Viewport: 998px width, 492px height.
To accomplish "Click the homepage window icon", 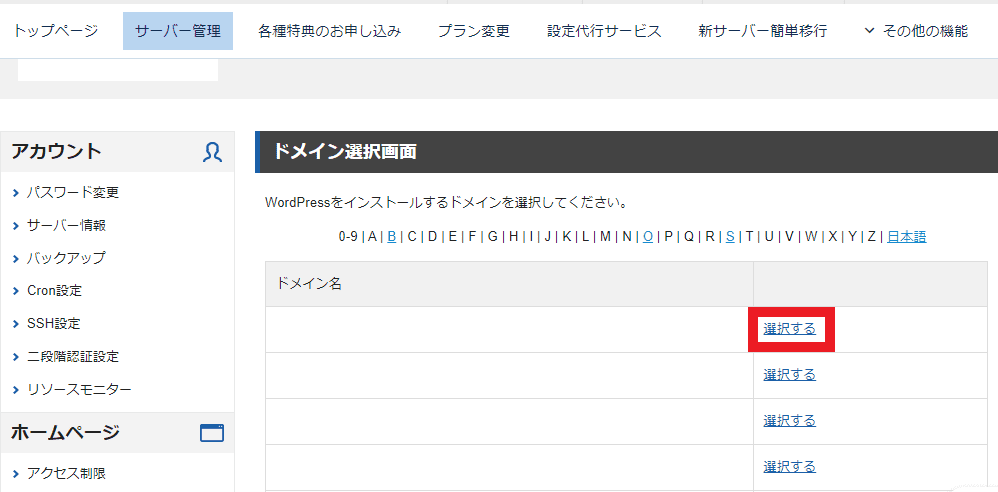I will tap(212, 433).
